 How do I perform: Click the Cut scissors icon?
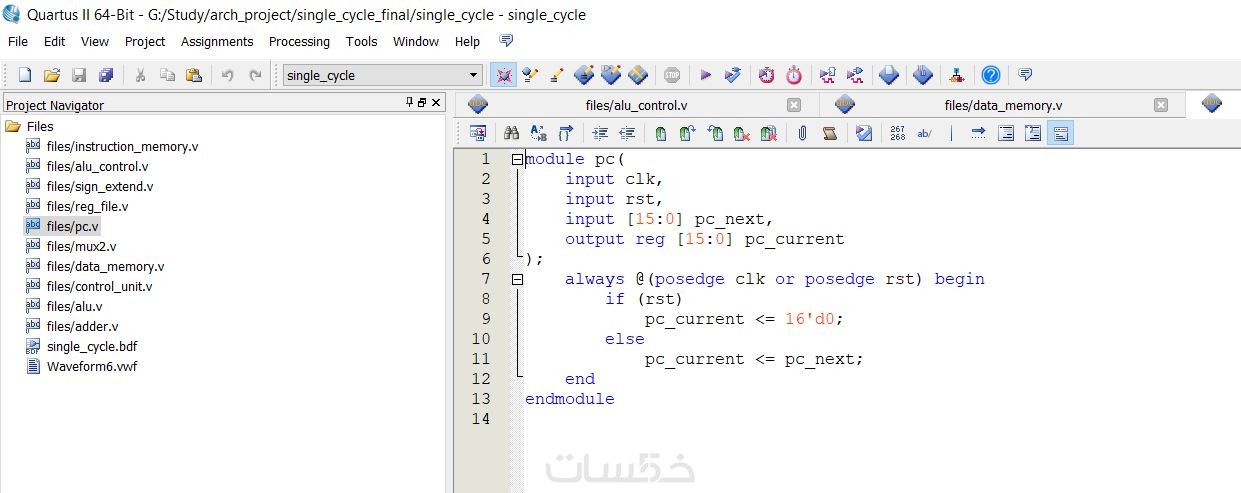tap(141, 75)
